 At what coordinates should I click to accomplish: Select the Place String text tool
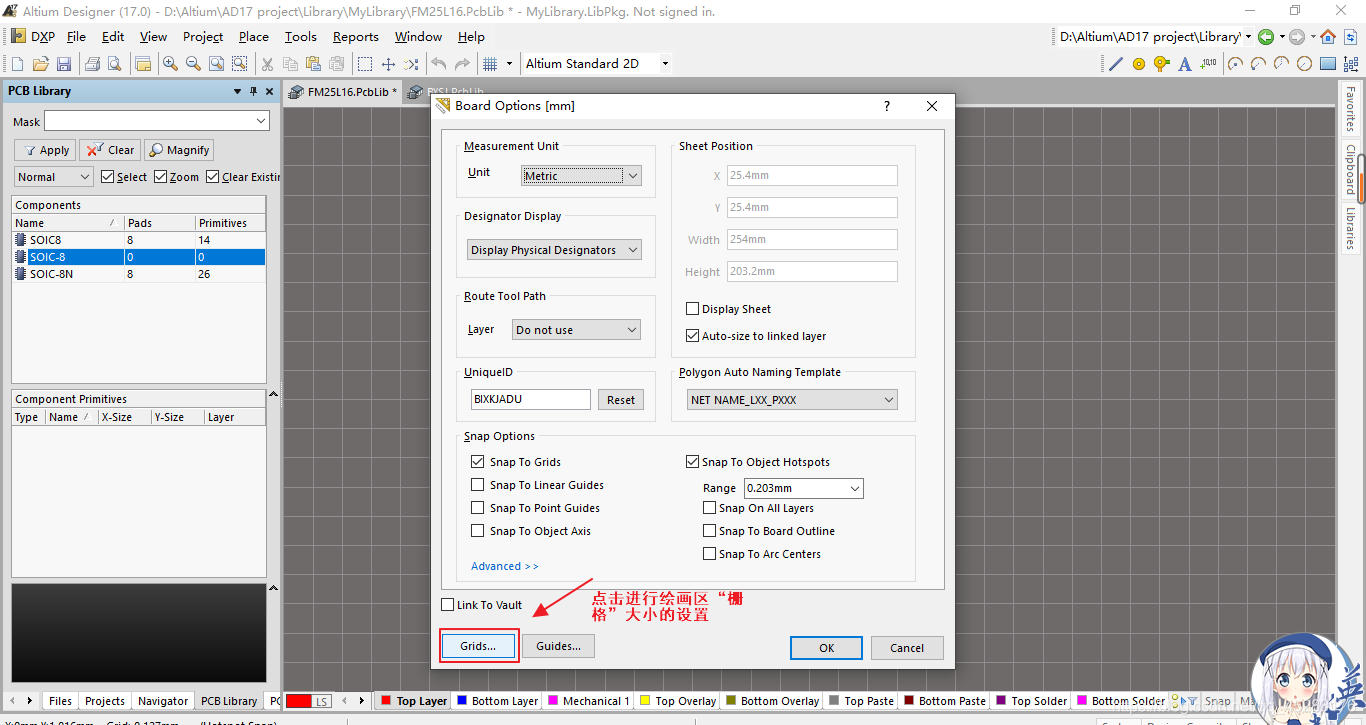click(1185, 64)
